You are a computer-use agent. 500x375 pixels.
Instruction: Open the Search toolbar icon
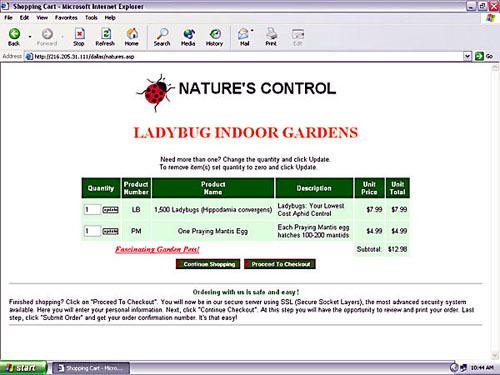[x=162, y=34]
